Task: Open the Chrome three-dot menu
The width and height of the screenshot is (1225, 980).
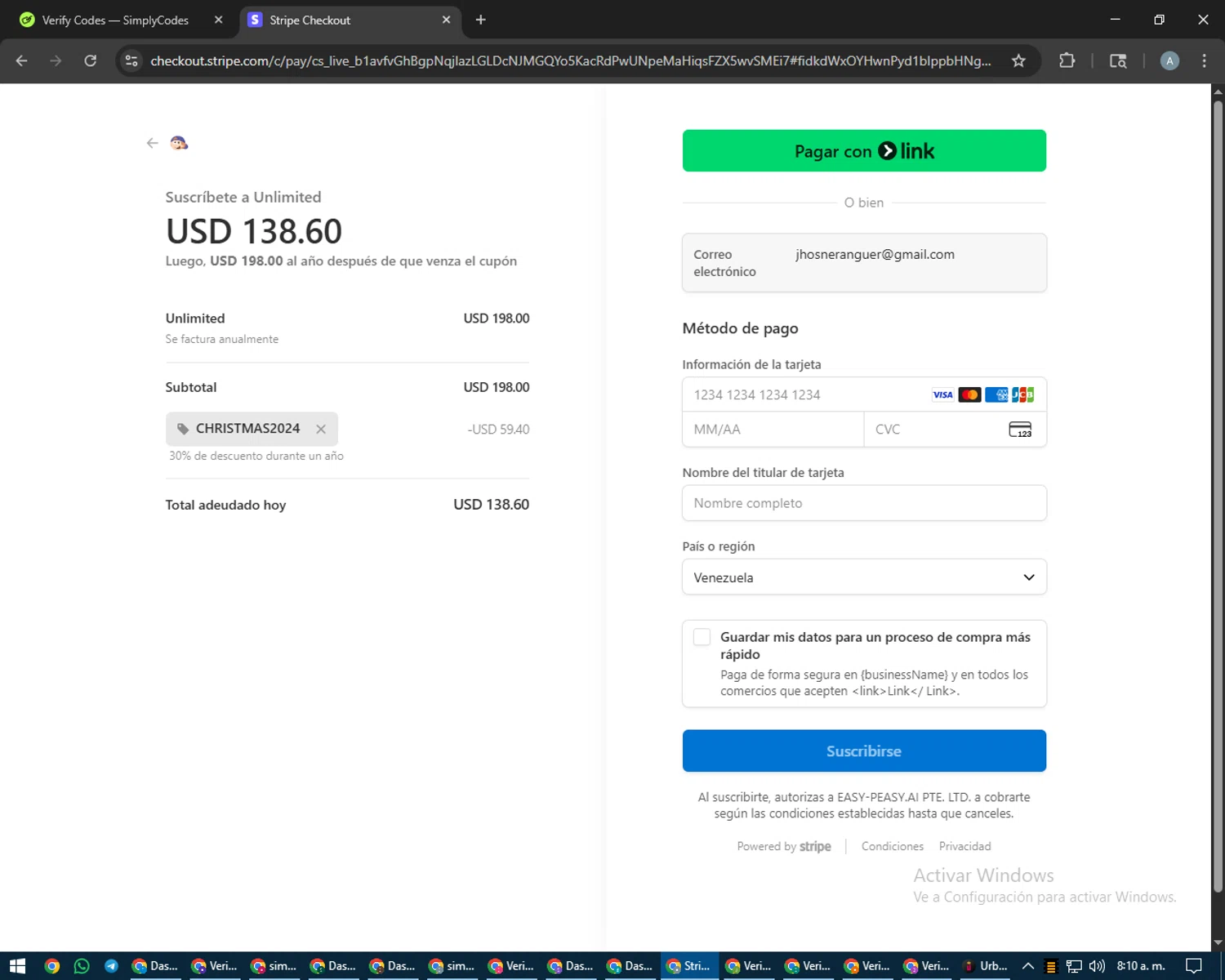Action: pyautogui.click(x=1204, y=60)
